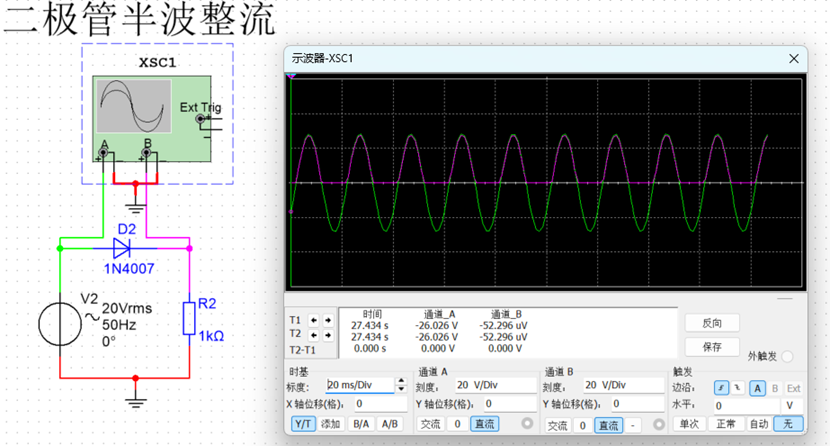830x446 pixels.
Task: Click the 保存 button
Action: click(x=711, y=347)
